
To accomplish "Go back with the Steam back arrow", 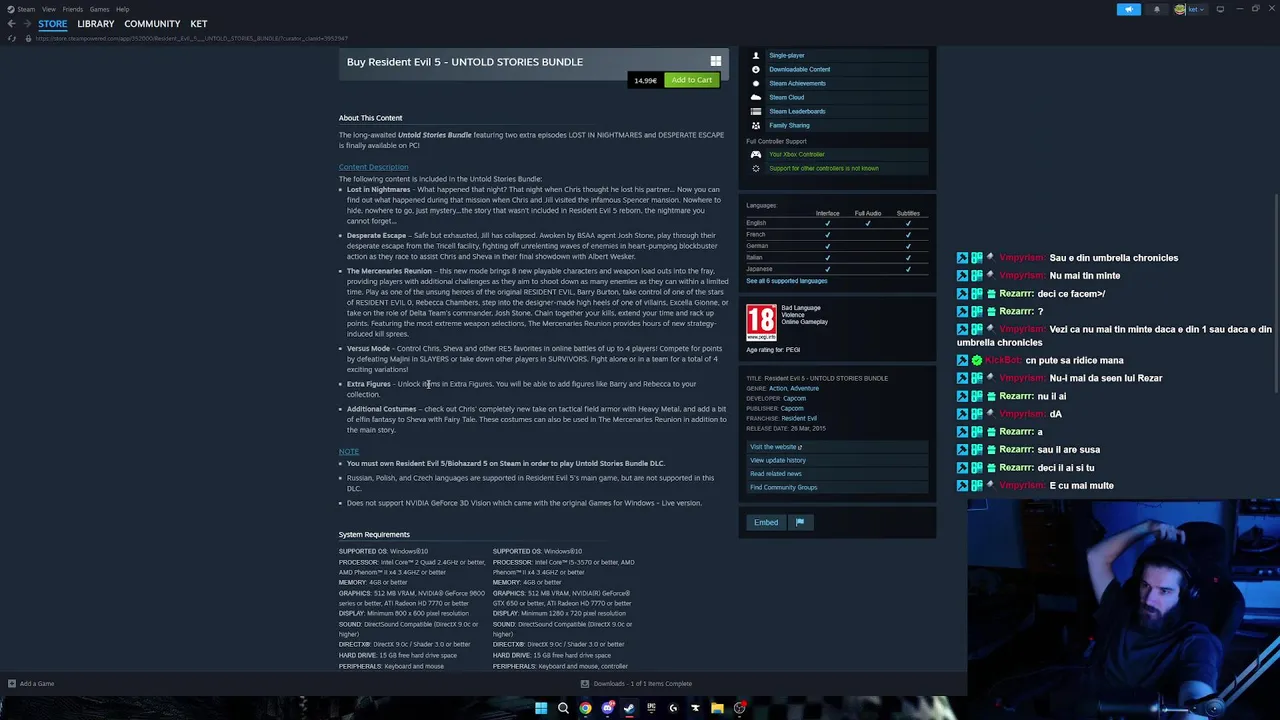I will pyautogui.click(x=11, y=24).
